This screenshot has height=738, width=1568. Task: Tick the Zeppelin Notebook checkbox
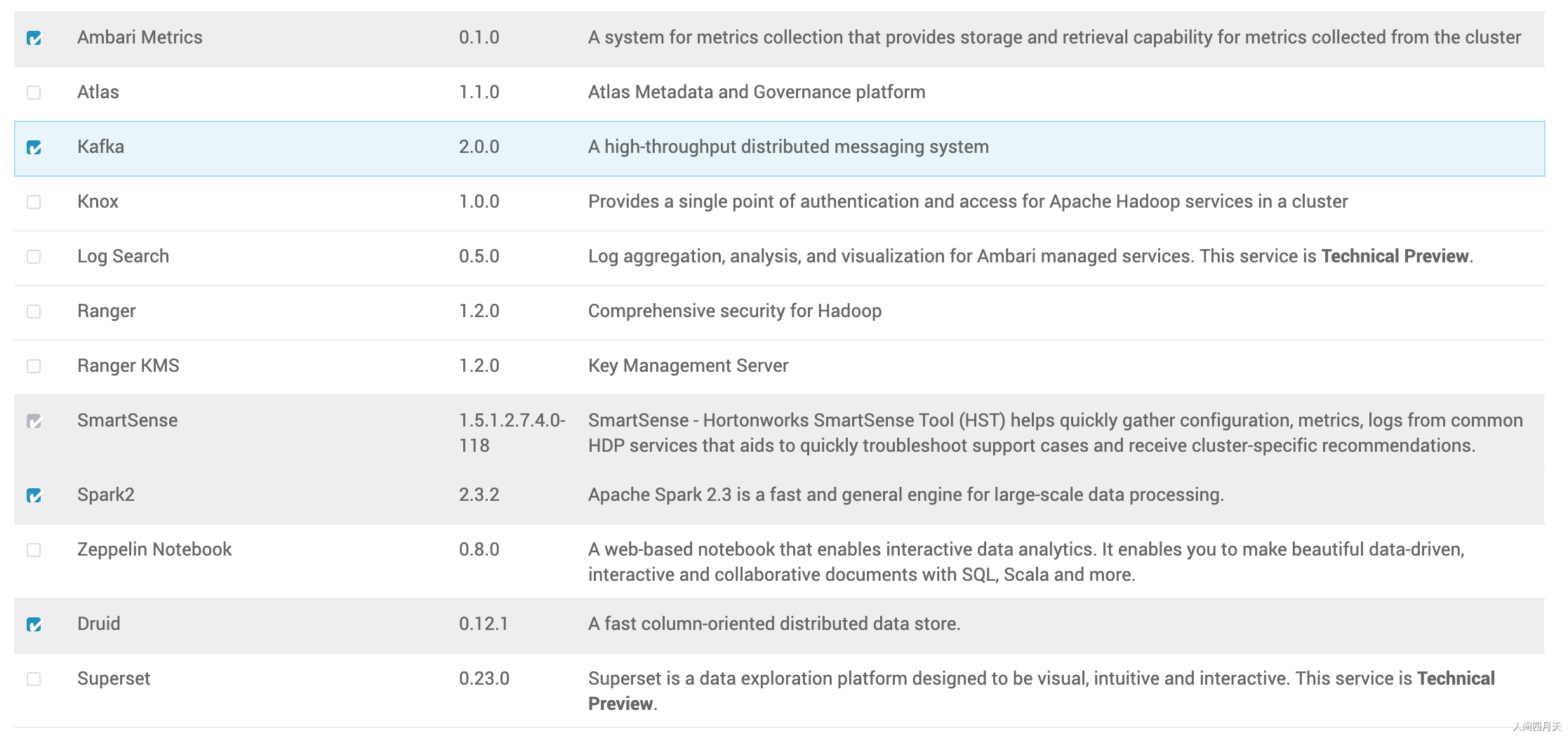coord(34,550)
